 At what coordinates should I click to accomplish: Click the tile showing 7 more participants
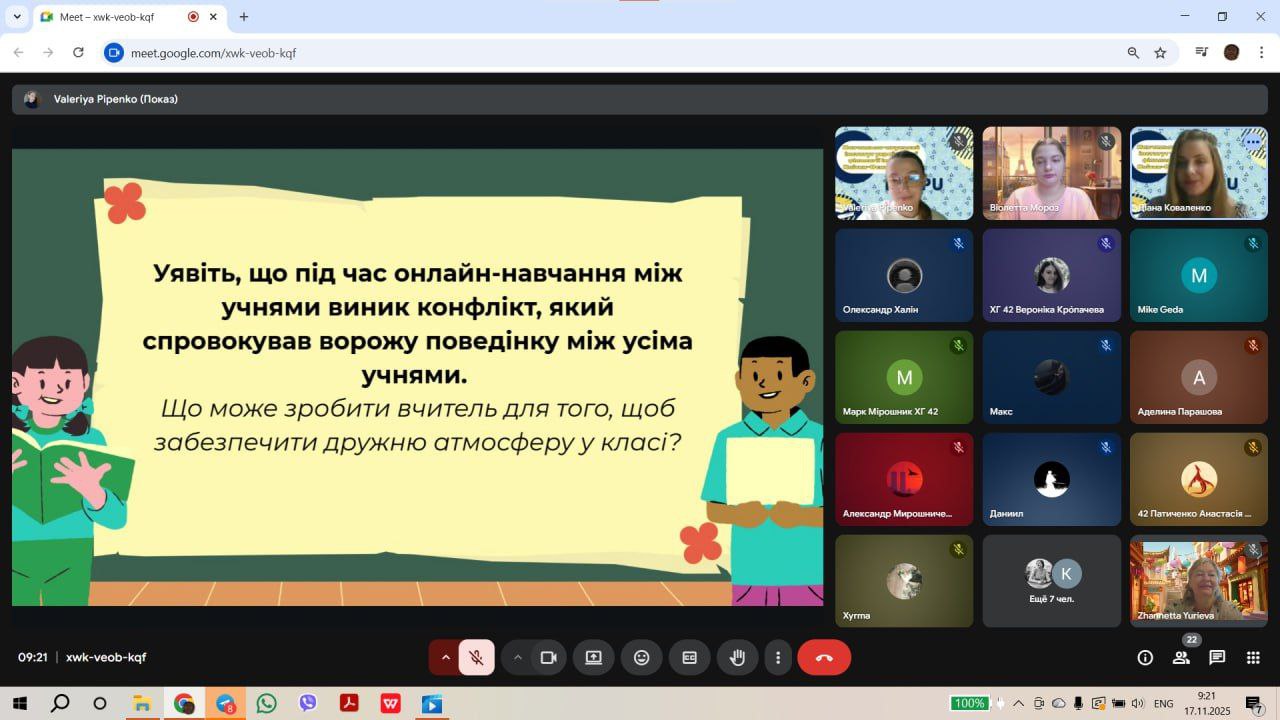coord(1052,581)
